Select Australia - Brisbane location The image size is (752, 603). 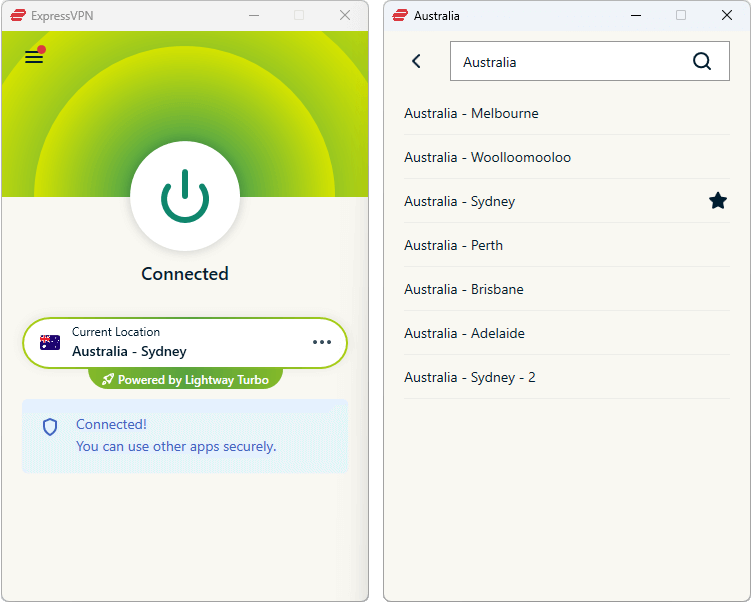click(x=567, y=289)
